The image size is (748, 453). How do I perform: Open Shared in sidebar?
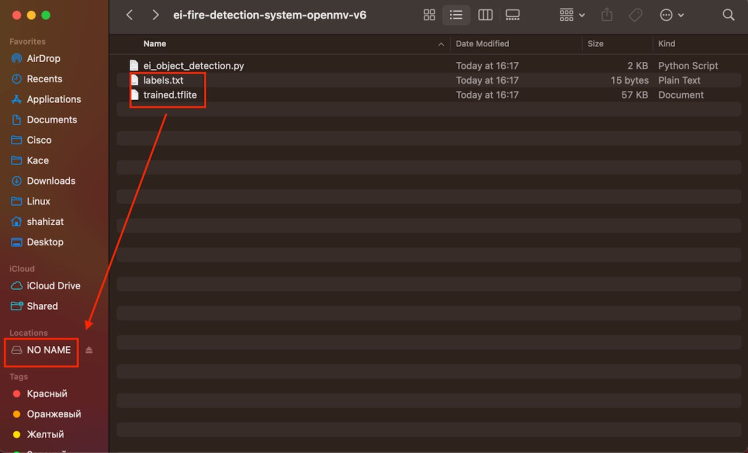[42, 306]
